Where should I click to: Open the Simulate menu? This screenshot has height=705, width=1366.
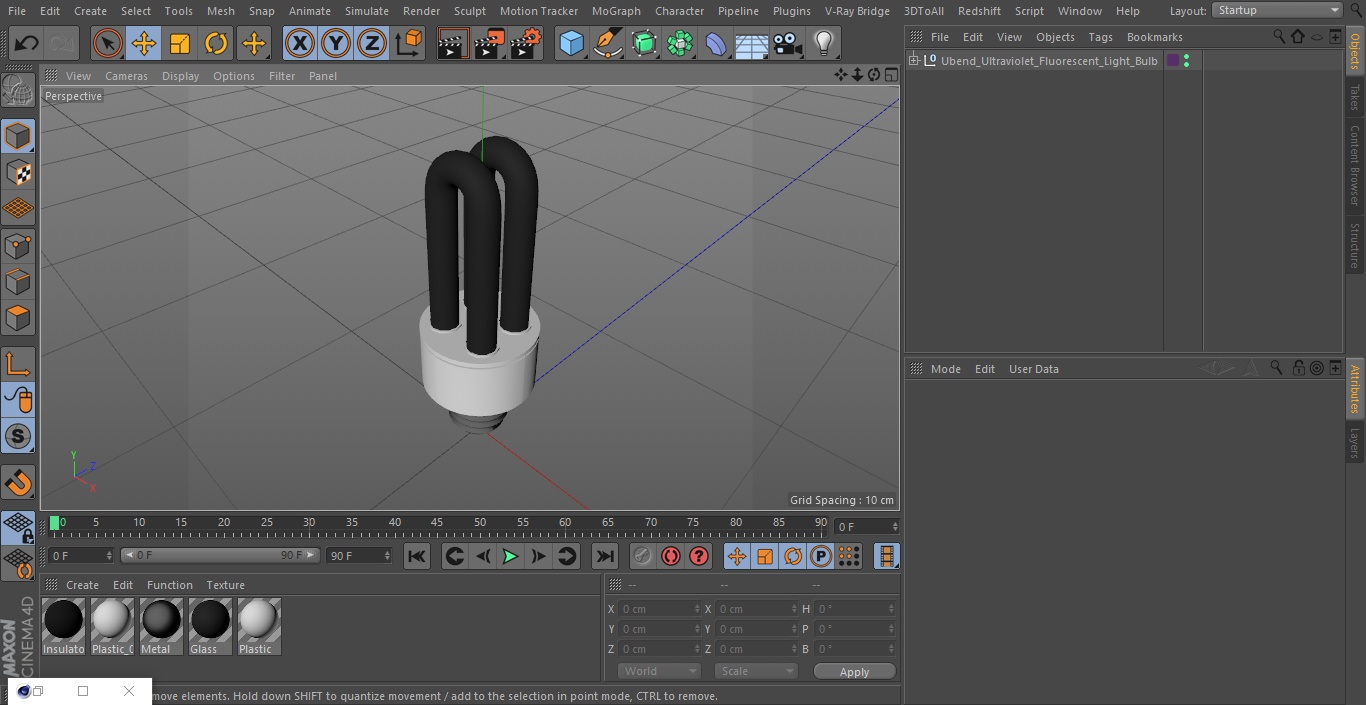click(x=367, y=11)
